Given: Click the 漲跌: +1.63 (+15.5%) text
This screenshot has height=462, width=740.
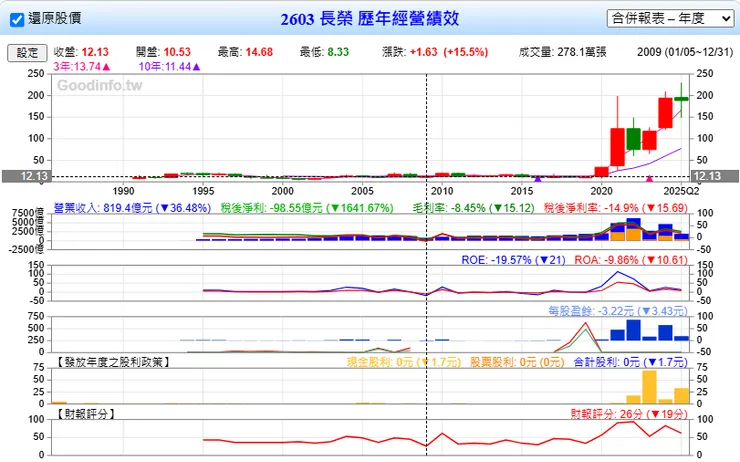Looking at the screenshot, I should [x=435, y=52].
